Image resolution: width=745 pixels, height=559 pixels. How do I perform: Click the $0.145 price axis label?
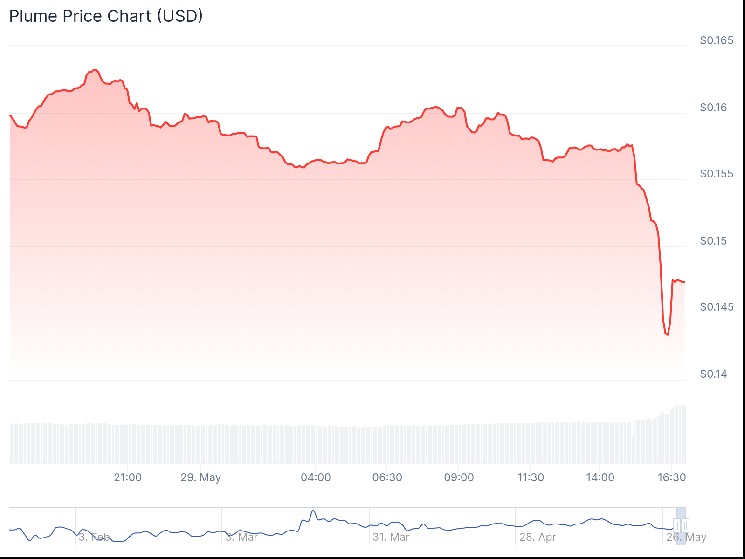[x=717, y=307]
